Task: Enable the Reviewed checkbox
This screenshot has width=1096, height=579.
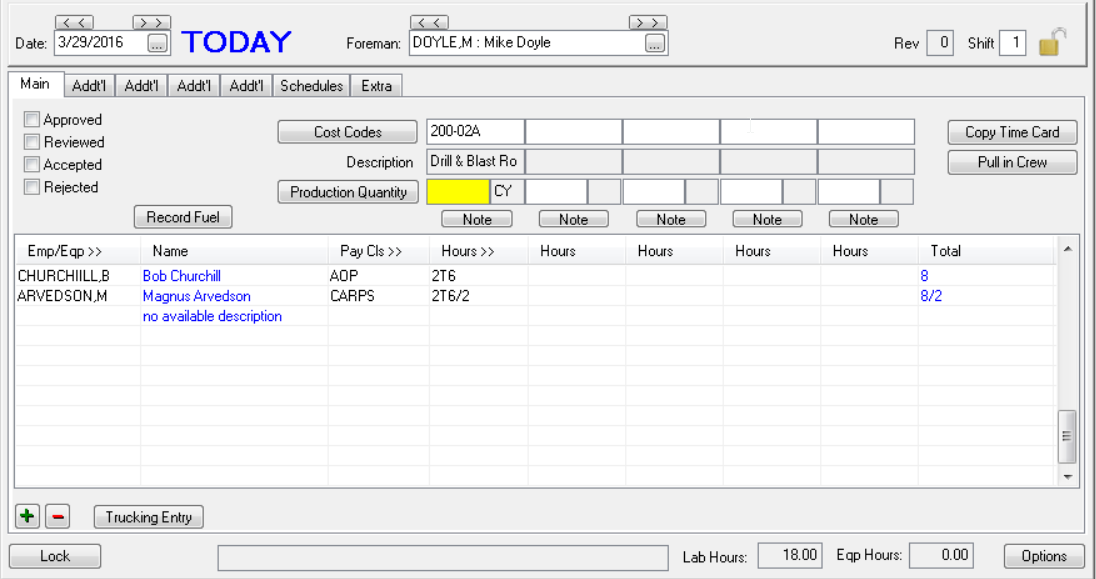Action: click(31, 141)
